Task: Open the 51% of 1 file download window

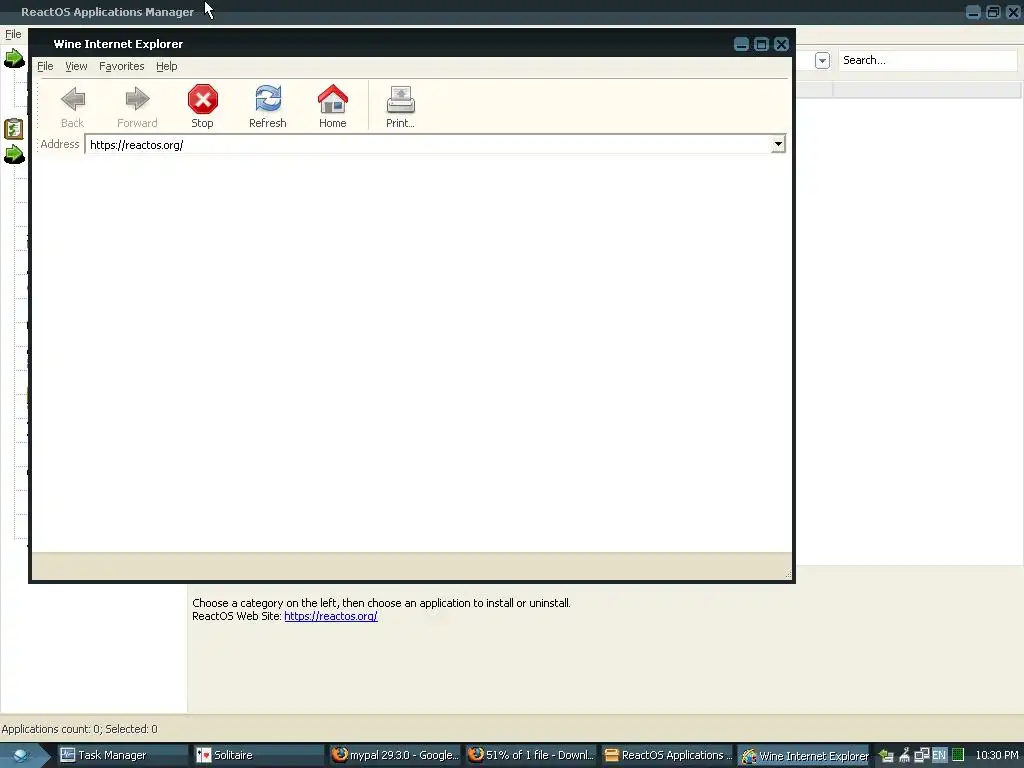Action: pos(530,755)
